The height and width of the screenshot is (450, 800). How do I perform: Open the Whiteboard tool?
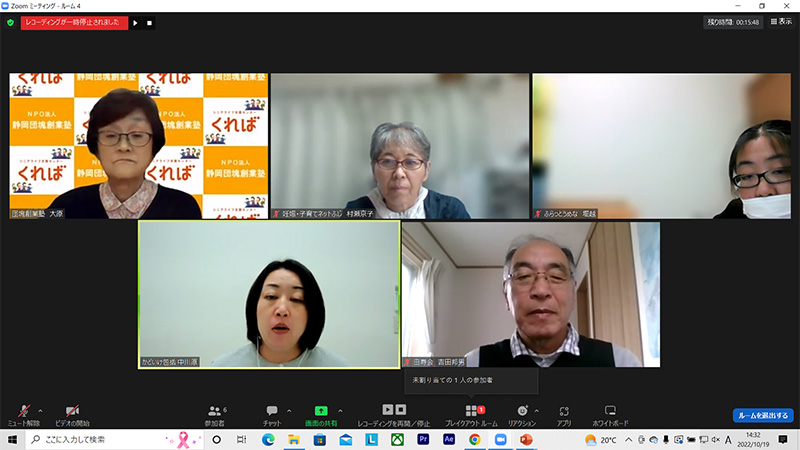point(610,411)
